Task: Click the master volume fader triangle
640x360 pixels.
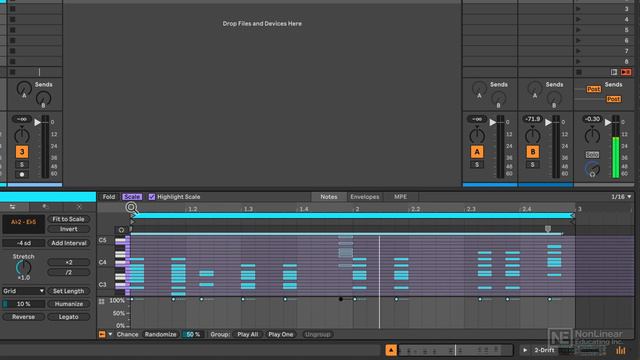Action: click(608, 122)
